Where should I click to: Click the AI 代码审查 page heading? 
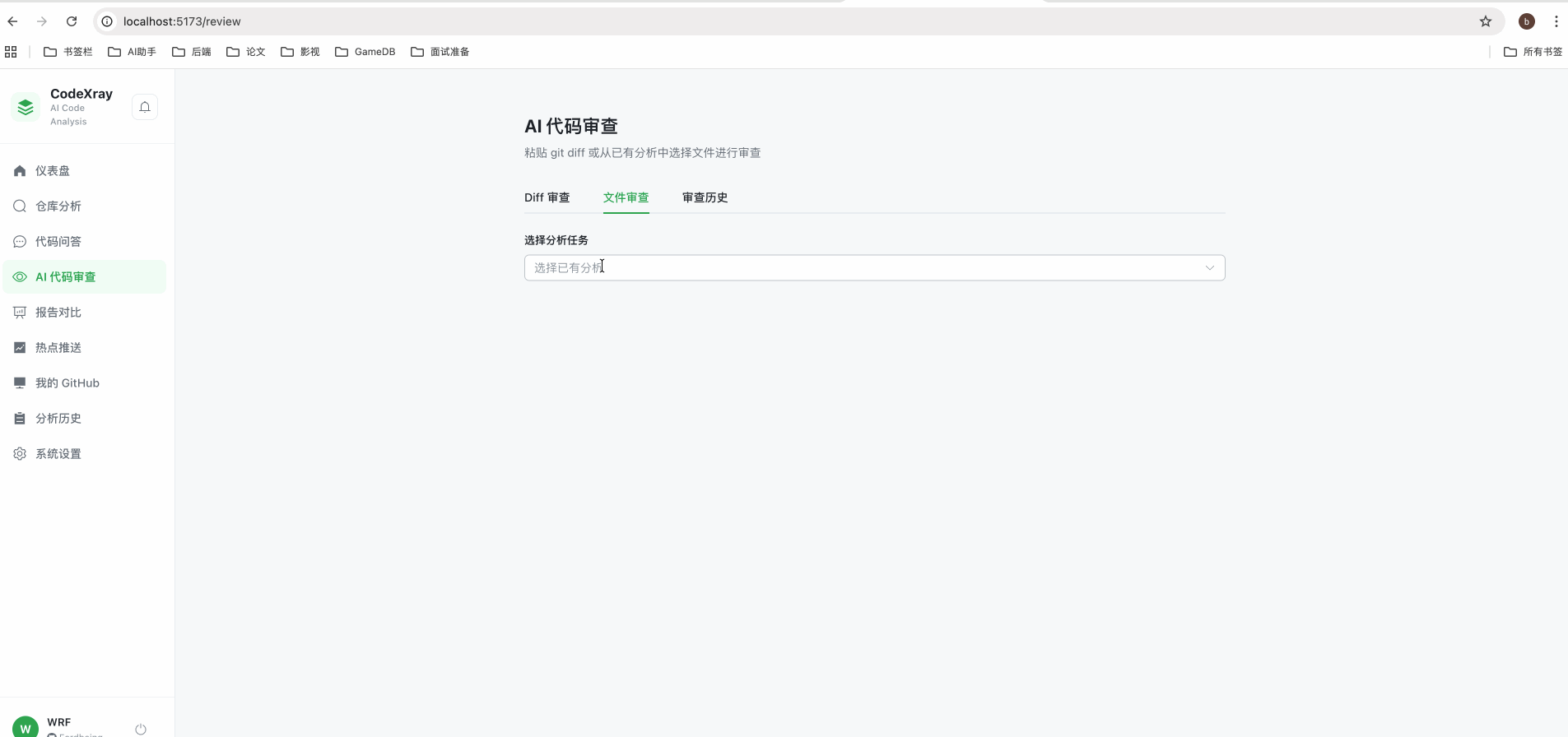(x=571, y=126)
